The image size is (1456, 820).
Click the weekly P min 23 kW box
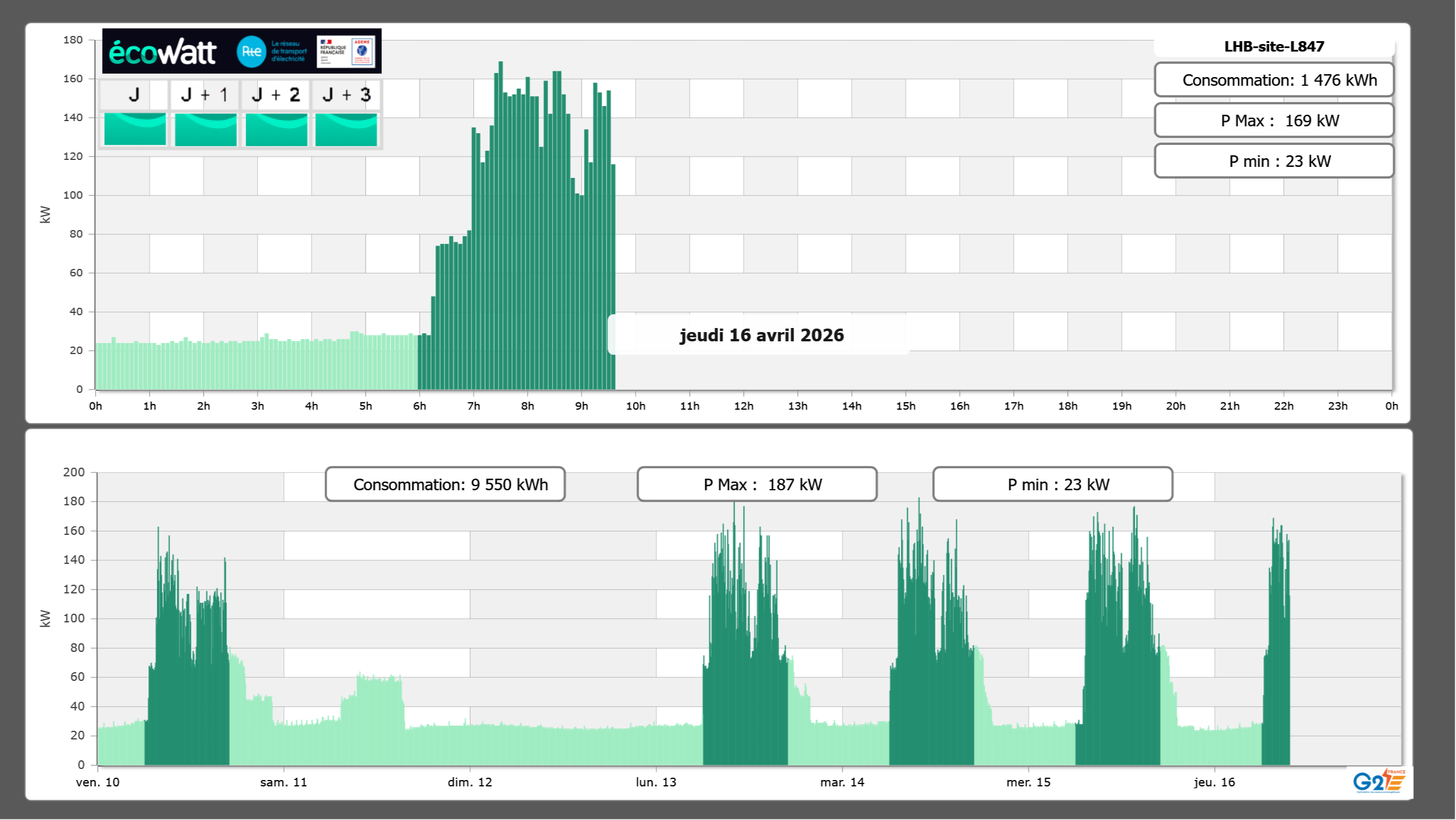pos(1052,484)
